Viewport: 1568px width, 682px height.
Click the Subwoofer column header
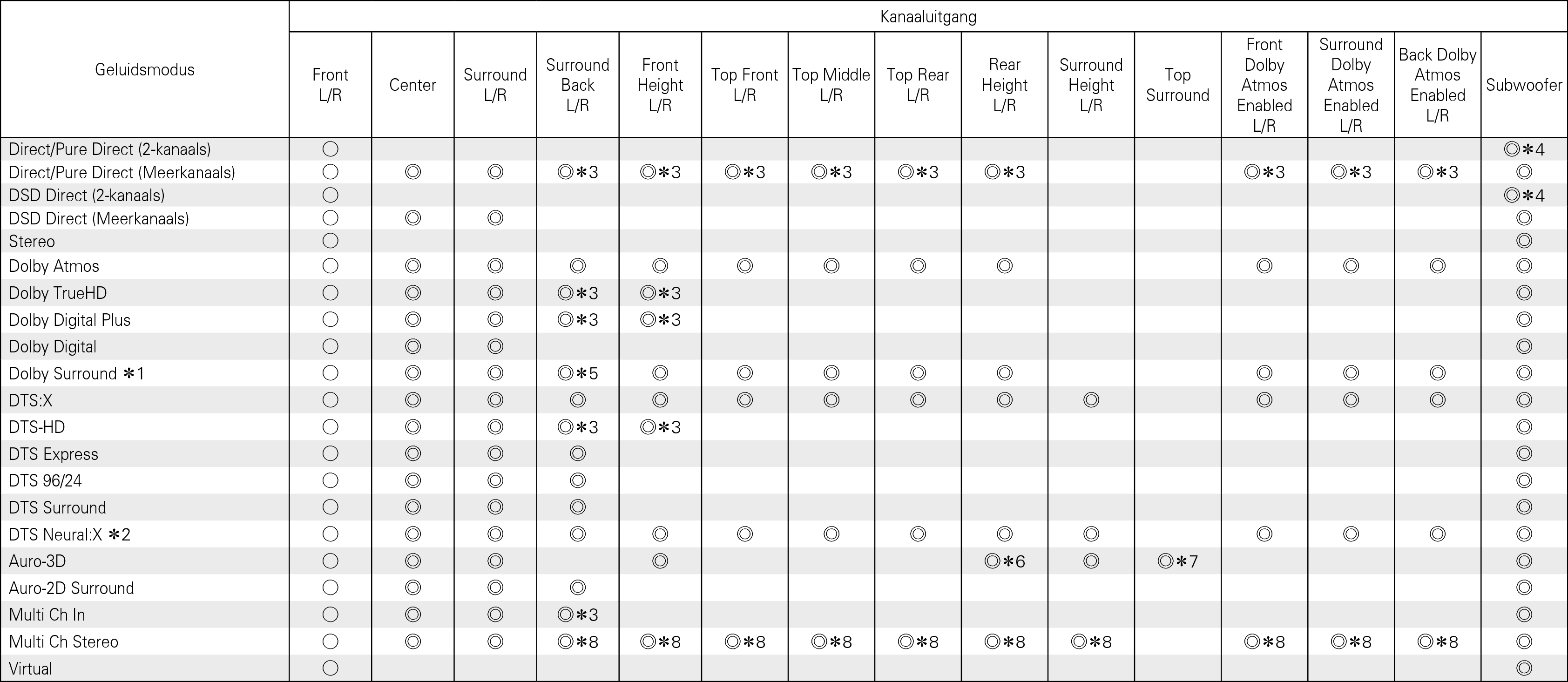pos(1524,85)
